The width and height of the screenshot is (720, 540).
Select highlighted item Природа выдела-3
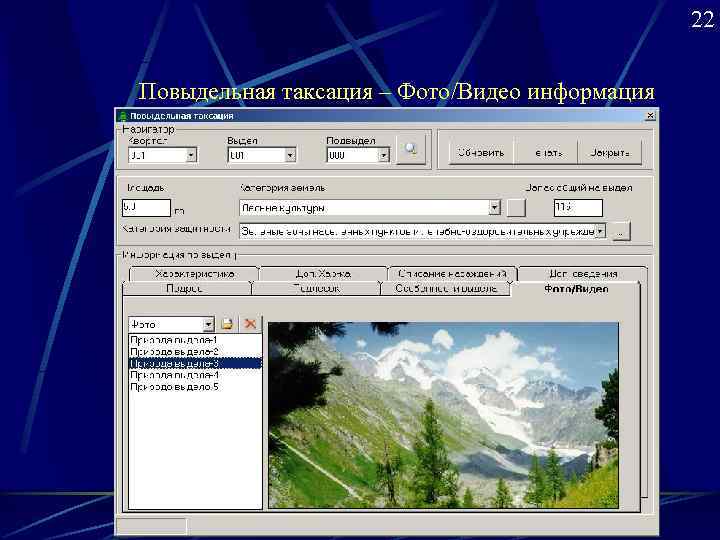point(195,364)
